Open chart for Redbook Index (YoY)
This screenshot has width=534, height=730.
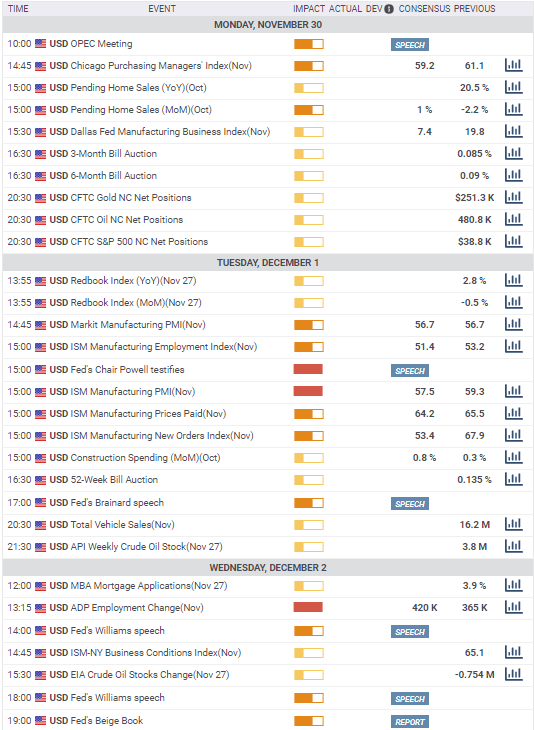(514, 281)
